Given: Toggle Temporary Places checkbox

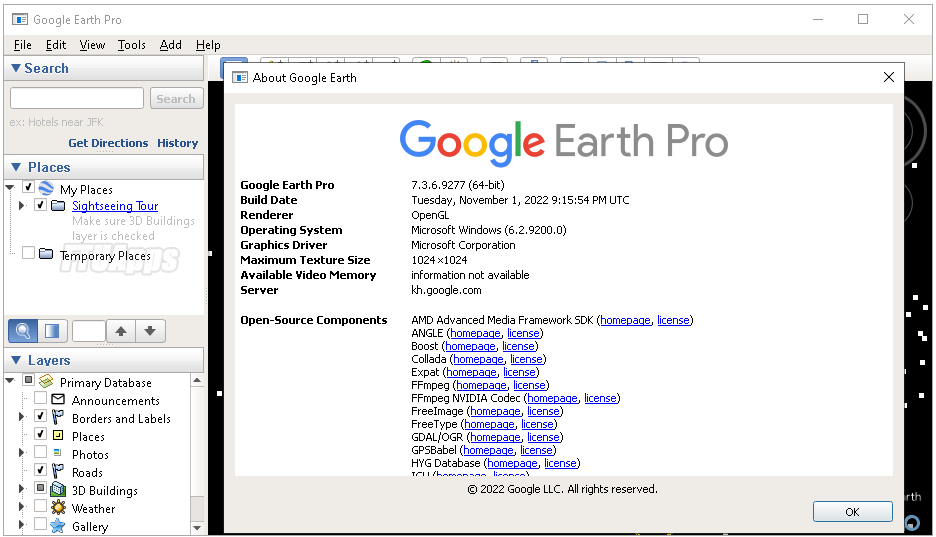Looking at the screenshot, I should (x=28, y=253).
